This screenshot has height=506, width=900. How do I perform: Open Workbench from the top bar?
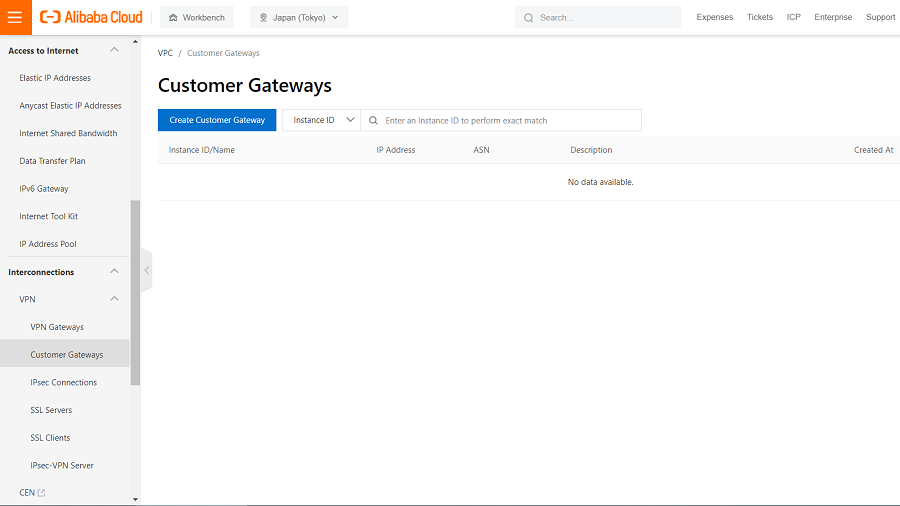197,17
